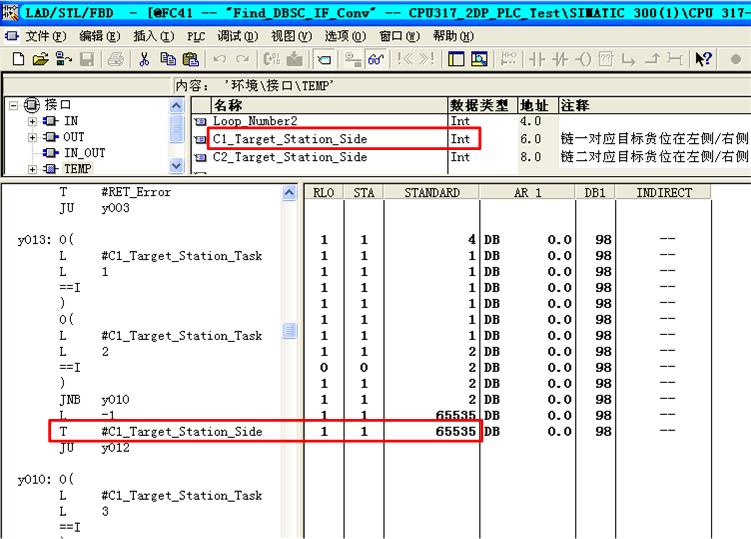Open the 窗口(W) menu
Viewport: 751px width, 539px height.
pyautogui.click(x=399, y=36)
